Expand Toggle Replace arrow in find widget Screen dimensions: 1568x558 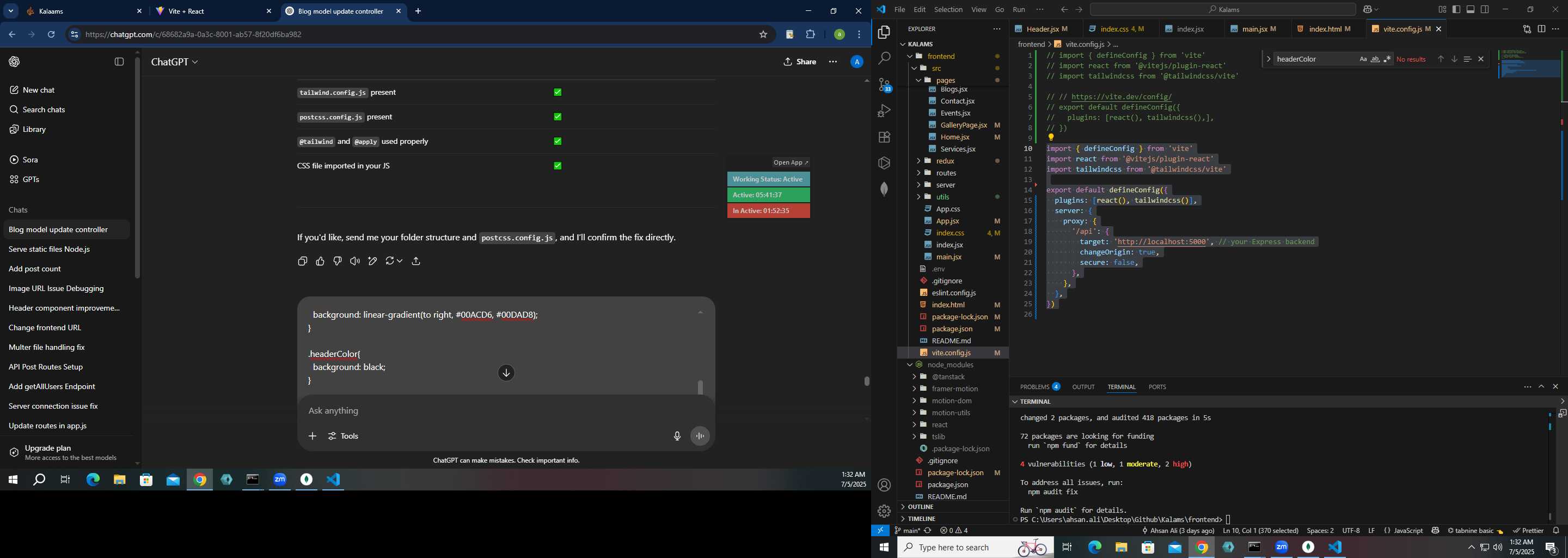point(1268,59)
